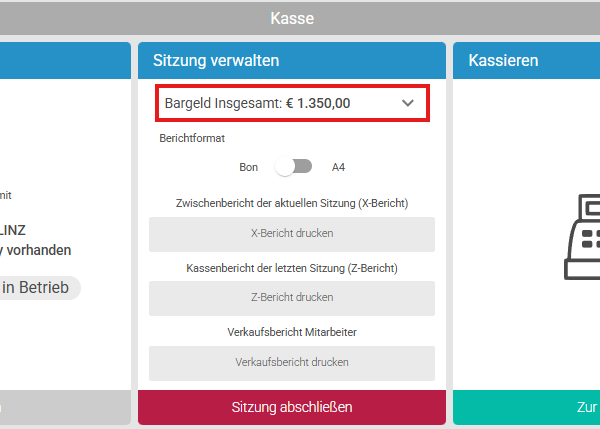Select the Bon report format label

click(249, 167)
